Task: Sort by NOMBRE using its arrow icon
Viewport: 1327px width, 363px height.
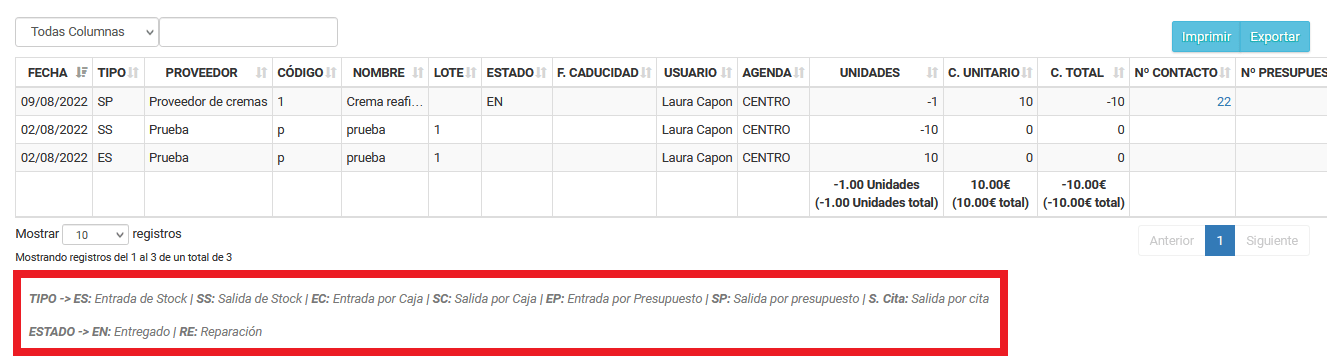Action: [416, 73]
